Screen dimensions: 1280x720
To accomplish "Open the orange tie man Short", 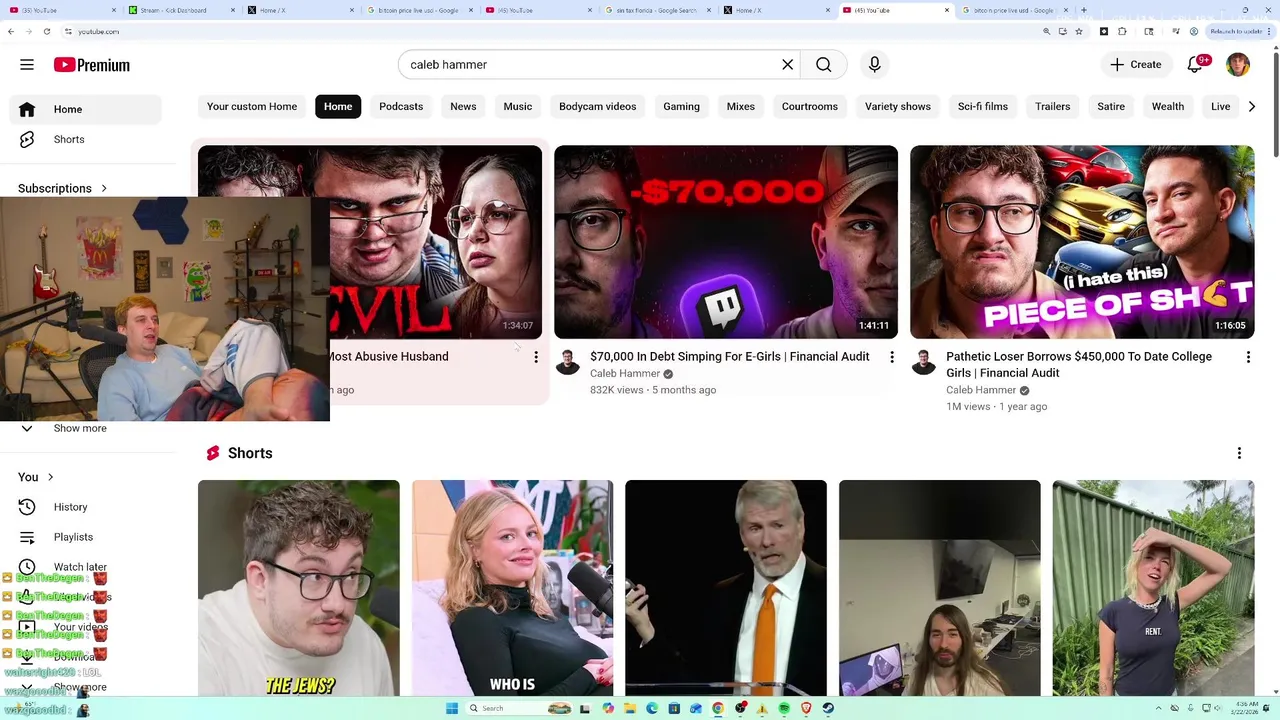I will (x=726, y=588).
